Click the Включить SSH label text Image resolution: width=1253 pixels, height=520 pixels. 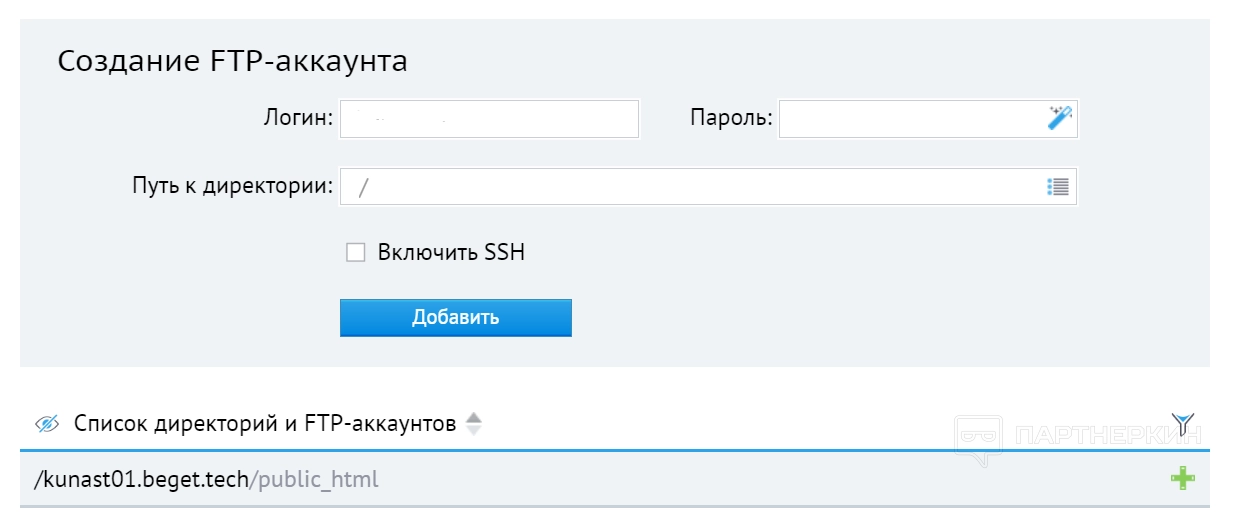coord(451,253)
